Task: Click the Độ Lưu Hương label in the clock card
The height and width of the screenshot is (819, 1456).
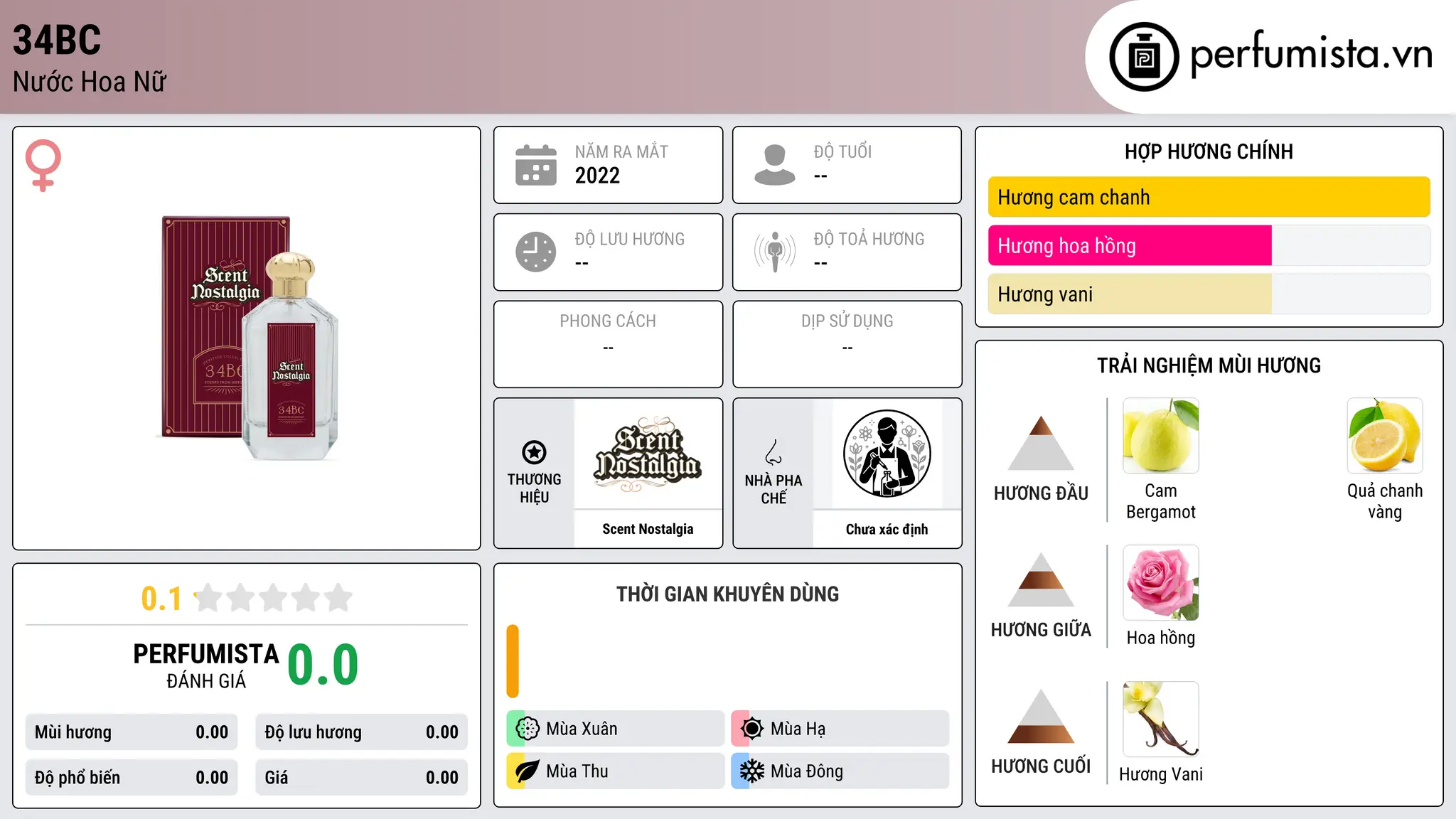Action: tap(629, 239)
